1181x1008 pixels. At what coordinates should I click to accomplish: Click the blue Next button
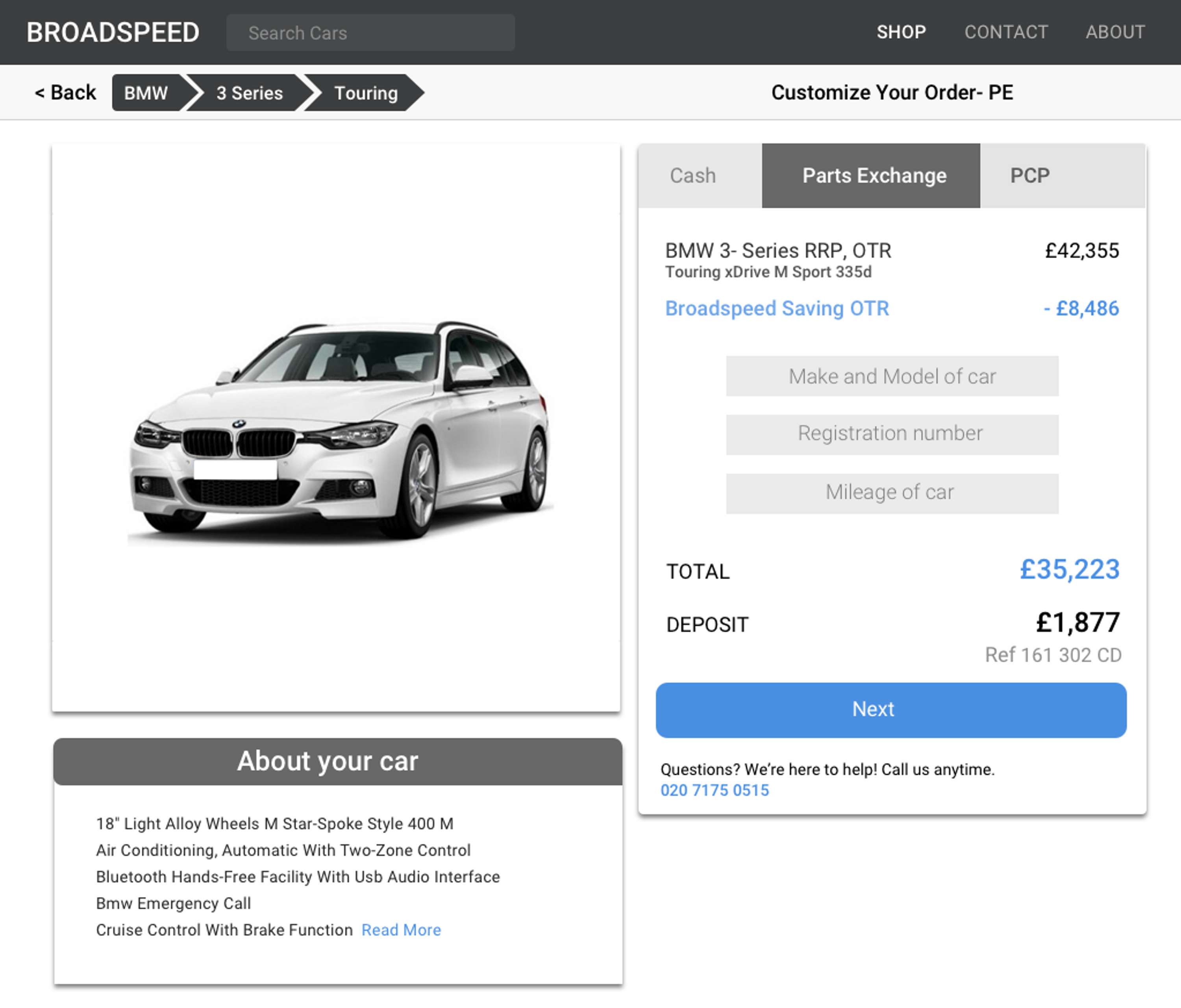(x=891, y=710)
